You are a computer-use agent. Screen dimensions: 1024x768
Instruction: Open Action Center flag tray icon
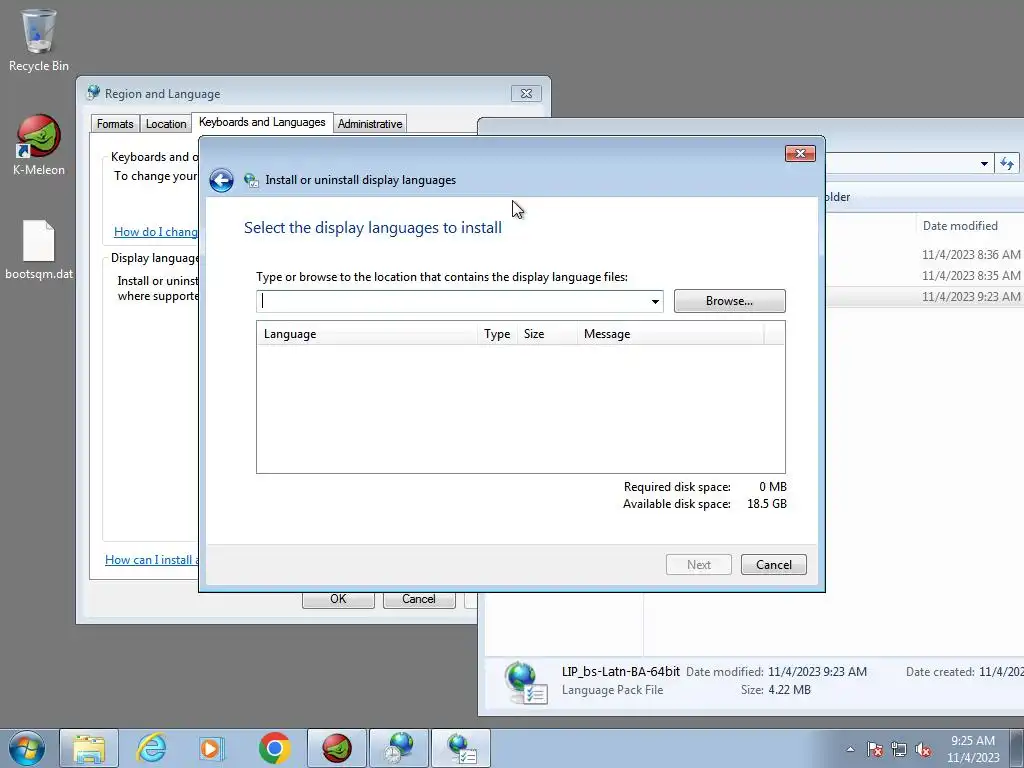coord(875,749)
